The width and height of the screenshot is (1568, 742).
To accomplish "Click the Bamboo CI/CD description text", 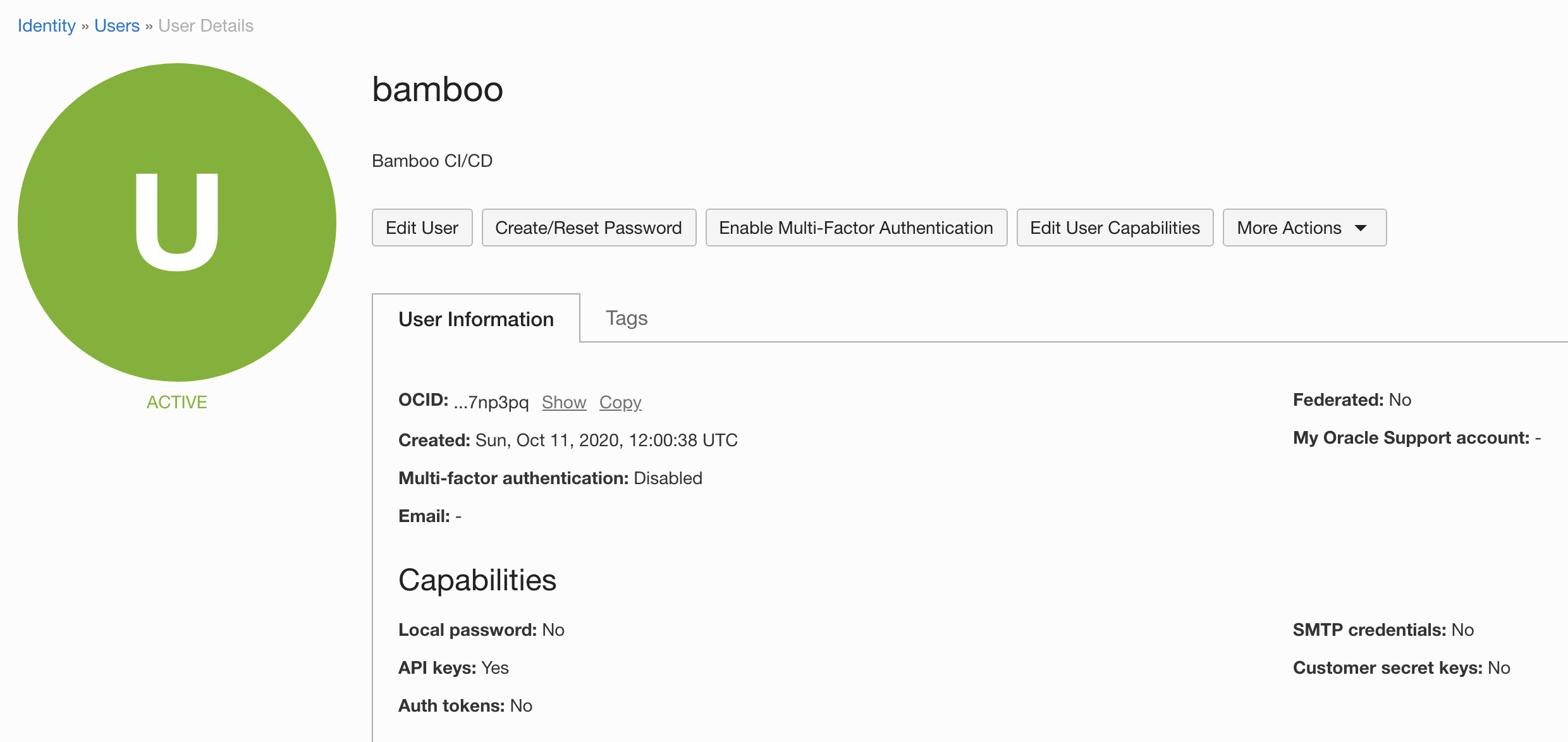I will (x=432, y=161).
